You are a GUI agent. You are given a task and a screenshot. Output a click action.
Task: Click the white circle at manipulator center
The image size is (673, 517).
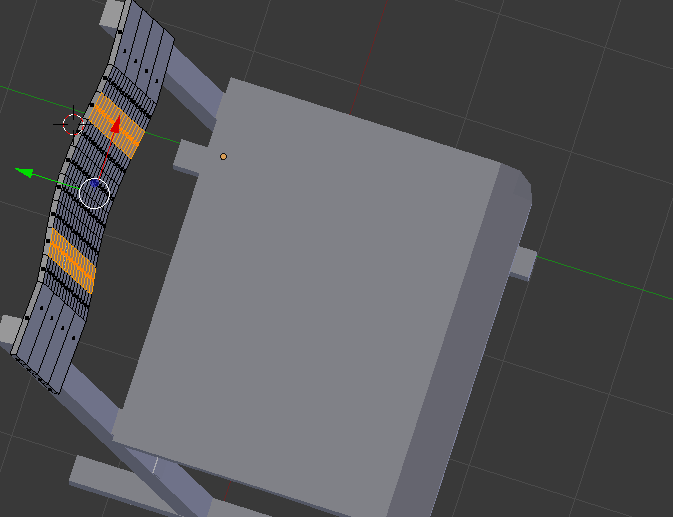click(x=94, y=194)
